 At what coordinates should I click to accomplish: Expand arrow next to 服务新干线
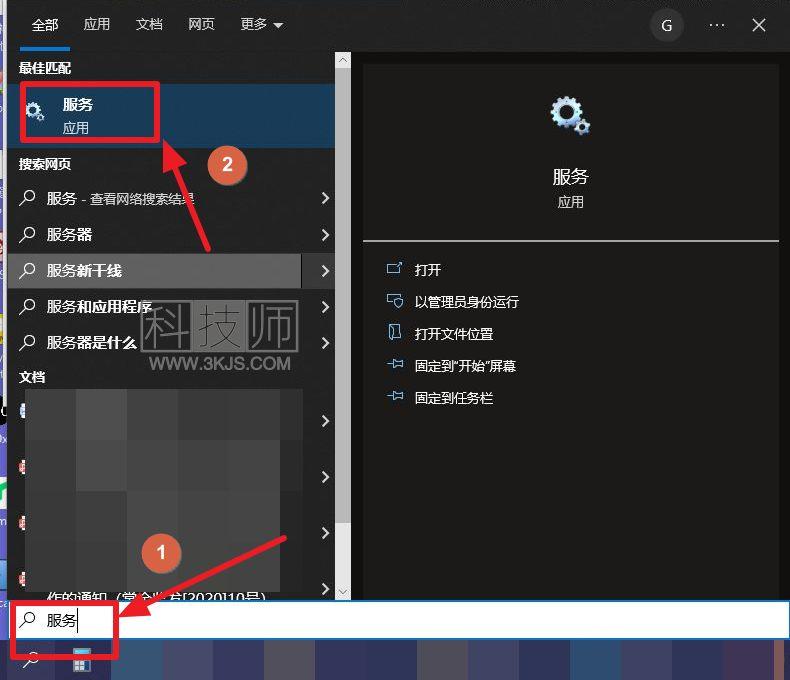325,271
